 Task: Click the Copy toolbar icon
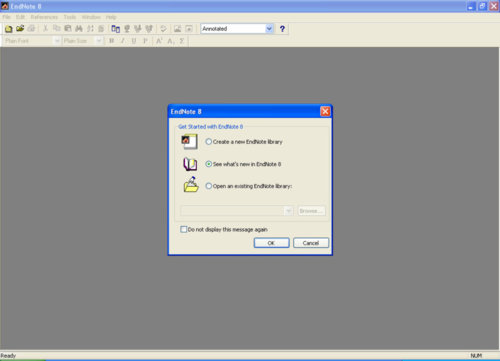click(57, 29)
